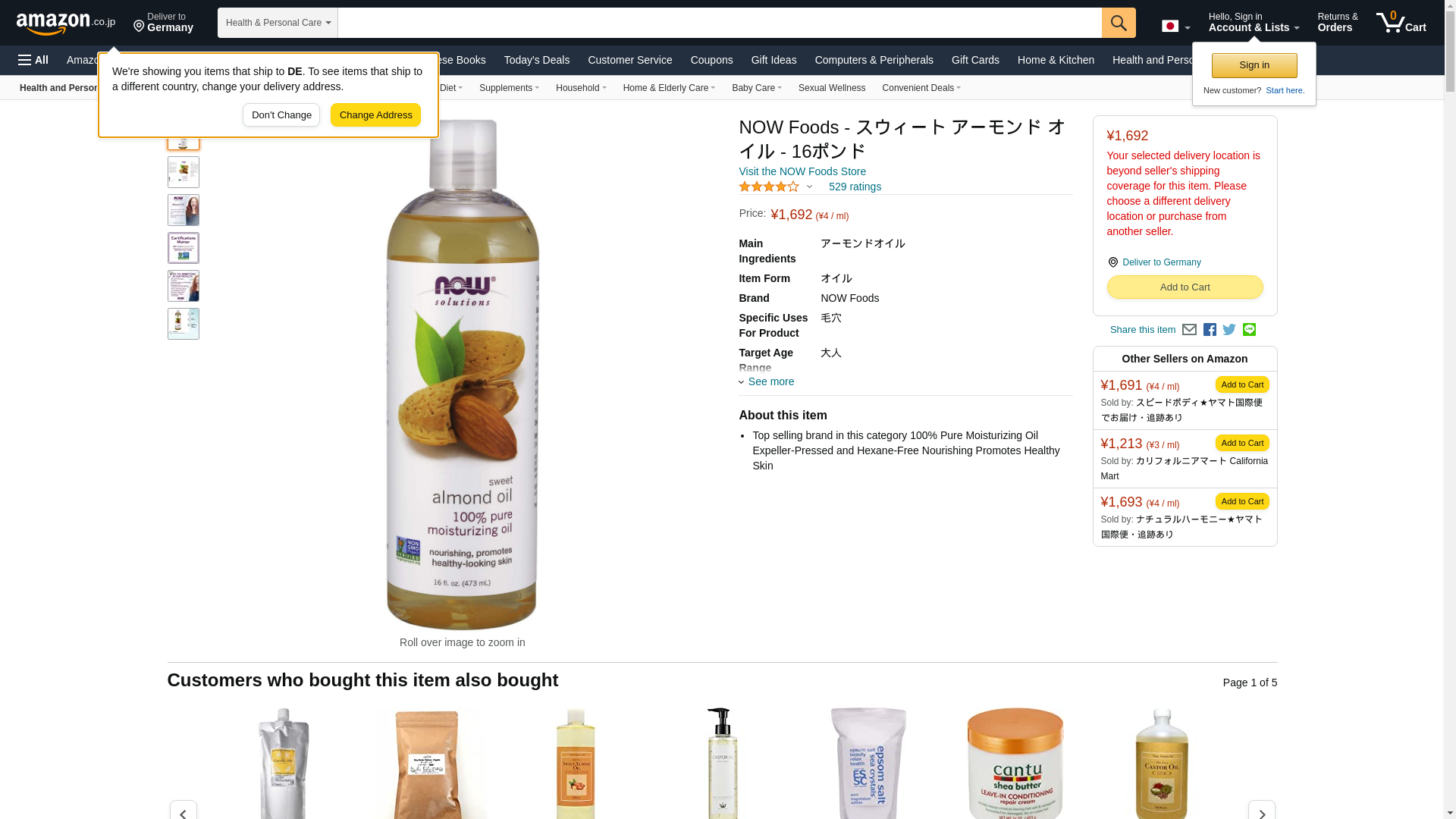Click the carousel next arrow
Image resolution: width=1456 pixels, height=819 pixels.
click(x=1261, y=810)
